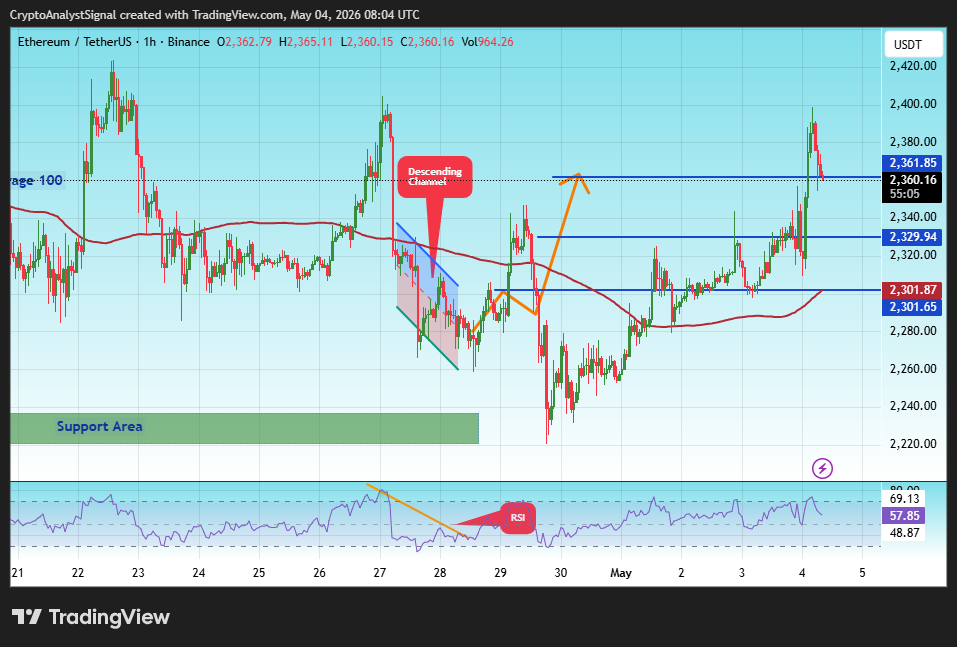Click the May label on the time axis
The height and width of the screenshot is (647, 957).
621,573
